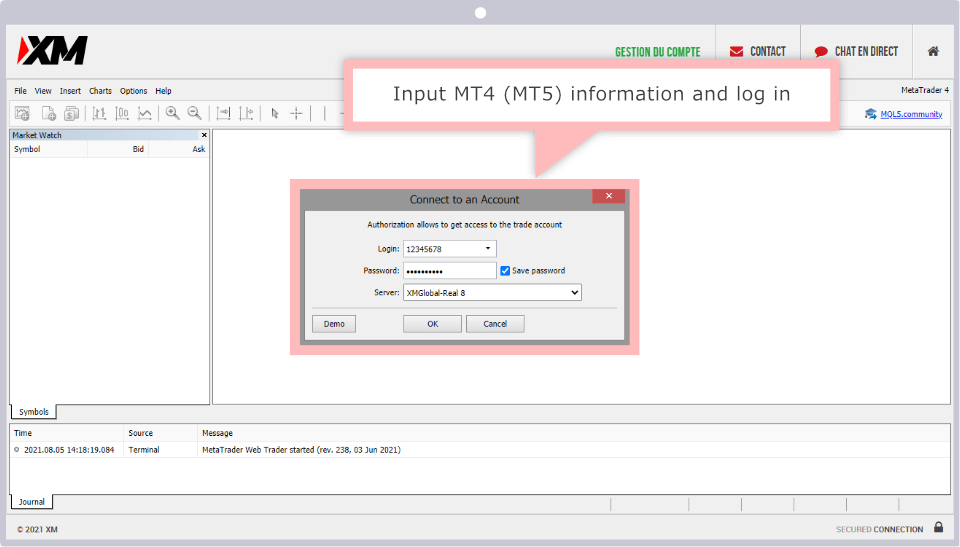The height and width of the screenshot is (547, 960).
Task: Open the MQL5.community link
Action: point(911,114)
